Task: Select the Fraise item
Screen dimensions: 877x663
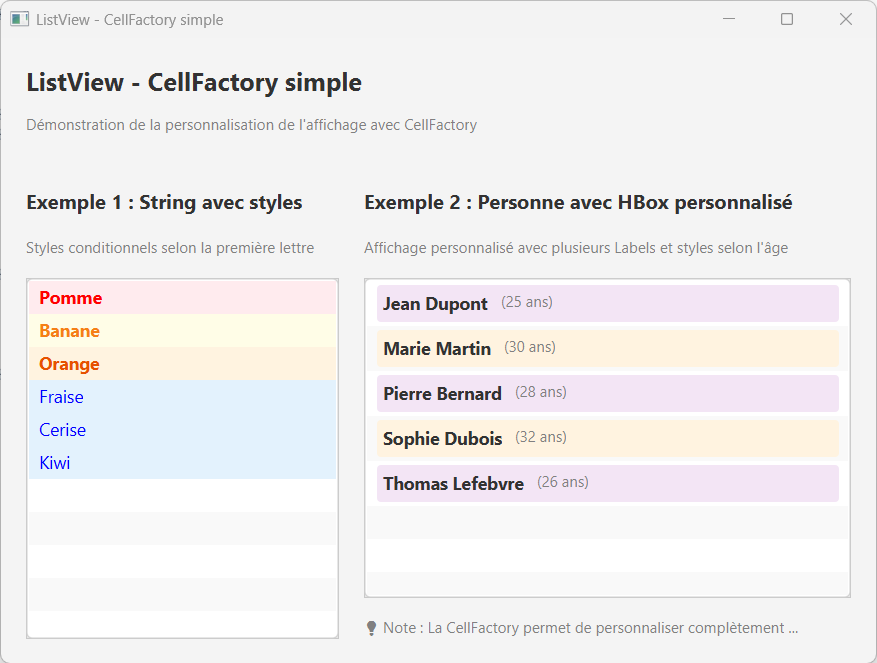Action: [x=61, y=396]
